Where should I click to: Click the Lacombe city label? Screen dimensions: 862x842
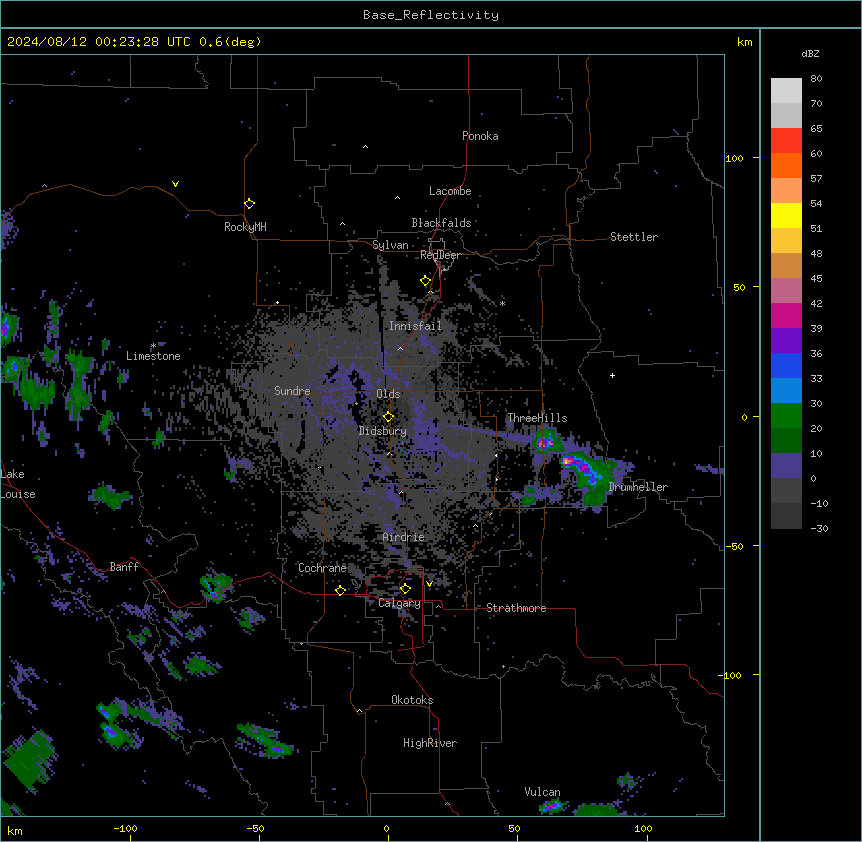pos(450,191)
